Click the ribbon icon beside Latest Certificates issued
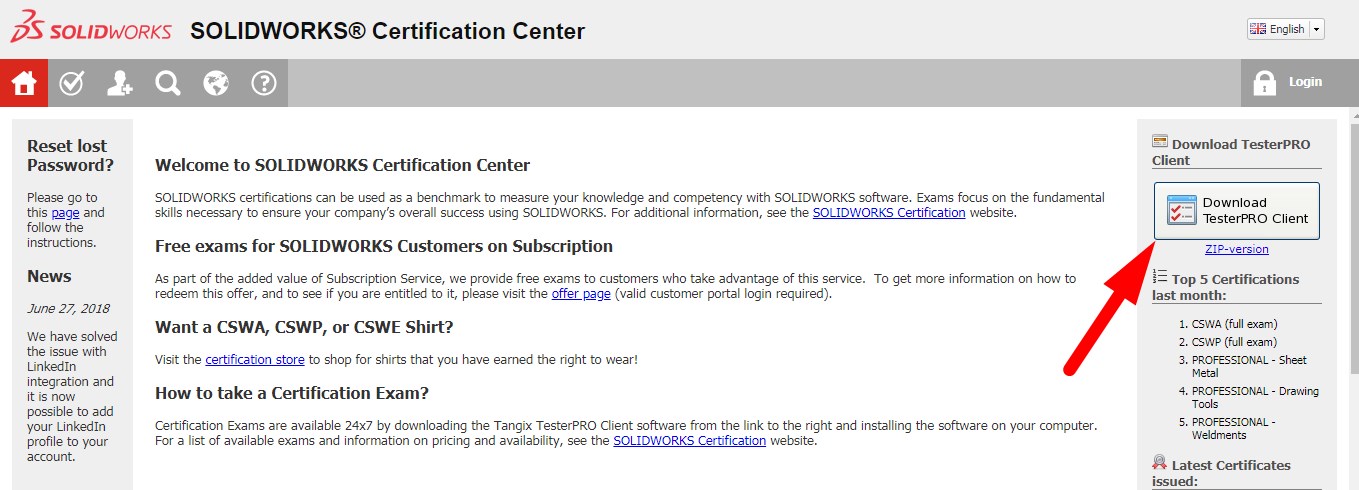 click(1160, 462)
